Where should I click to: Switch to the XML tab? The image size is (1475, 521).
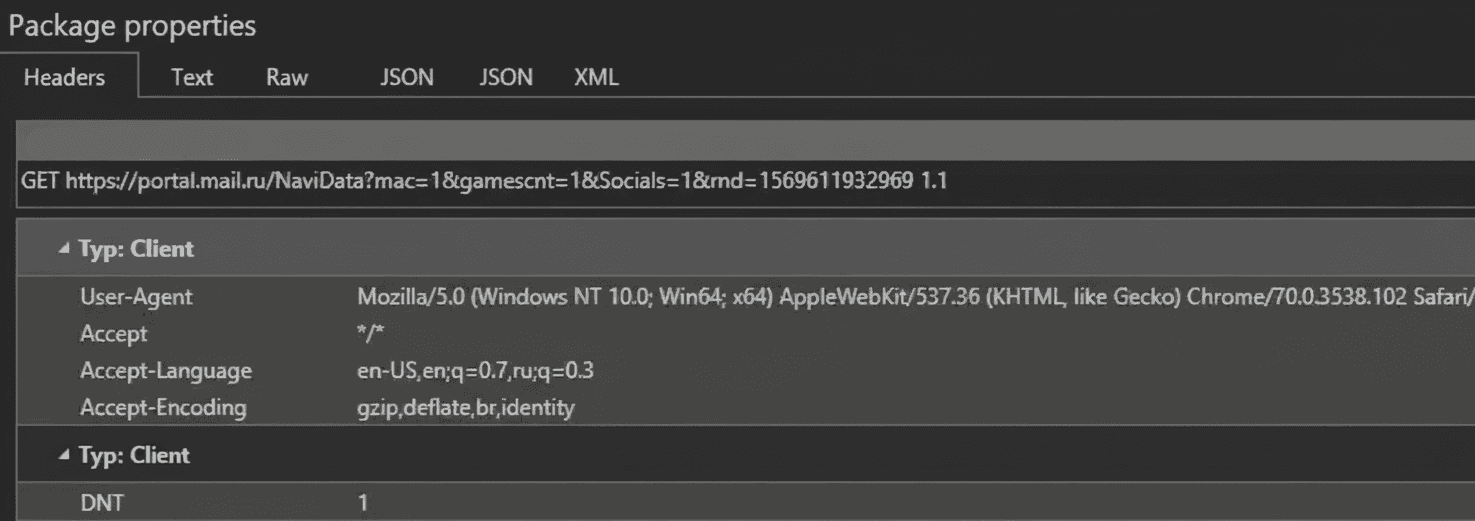tap(596, 77)
